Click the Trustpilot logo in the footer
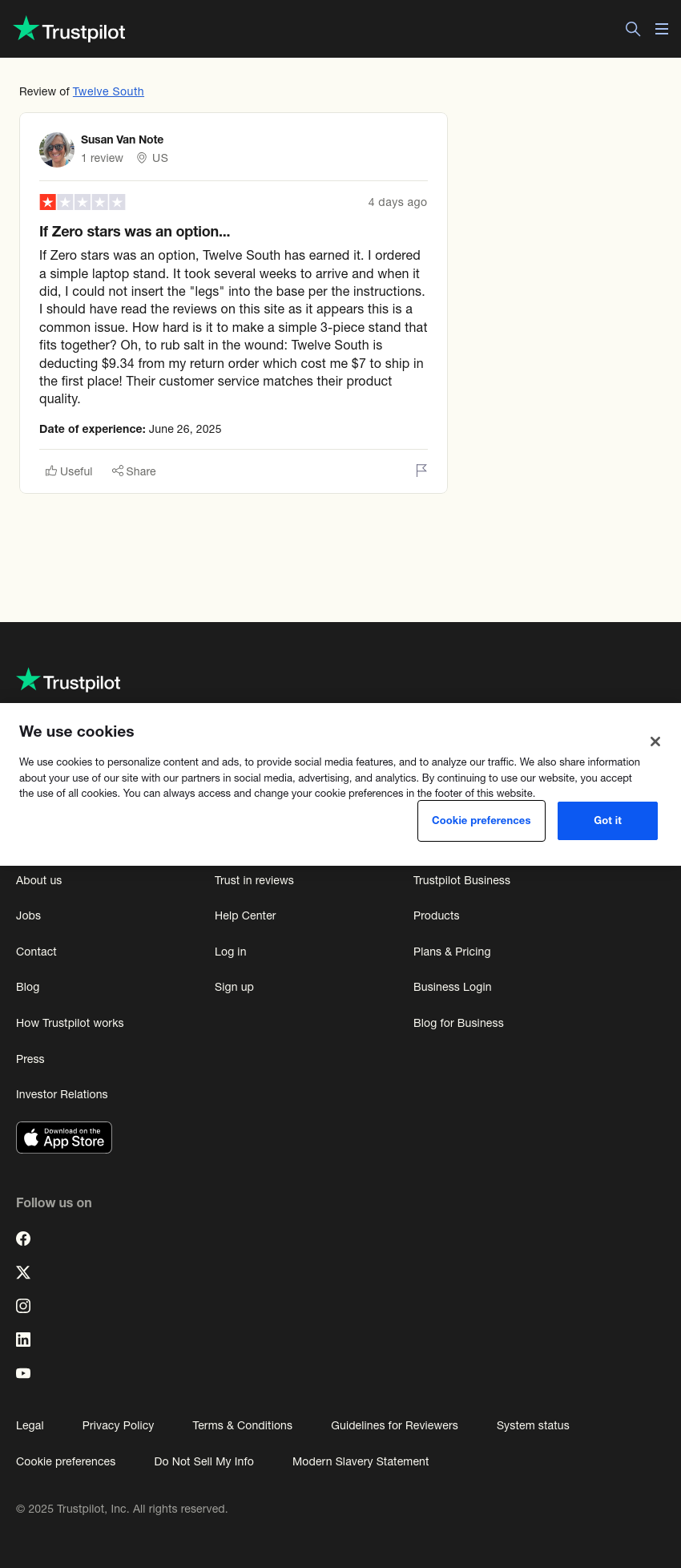 point(69,681)
